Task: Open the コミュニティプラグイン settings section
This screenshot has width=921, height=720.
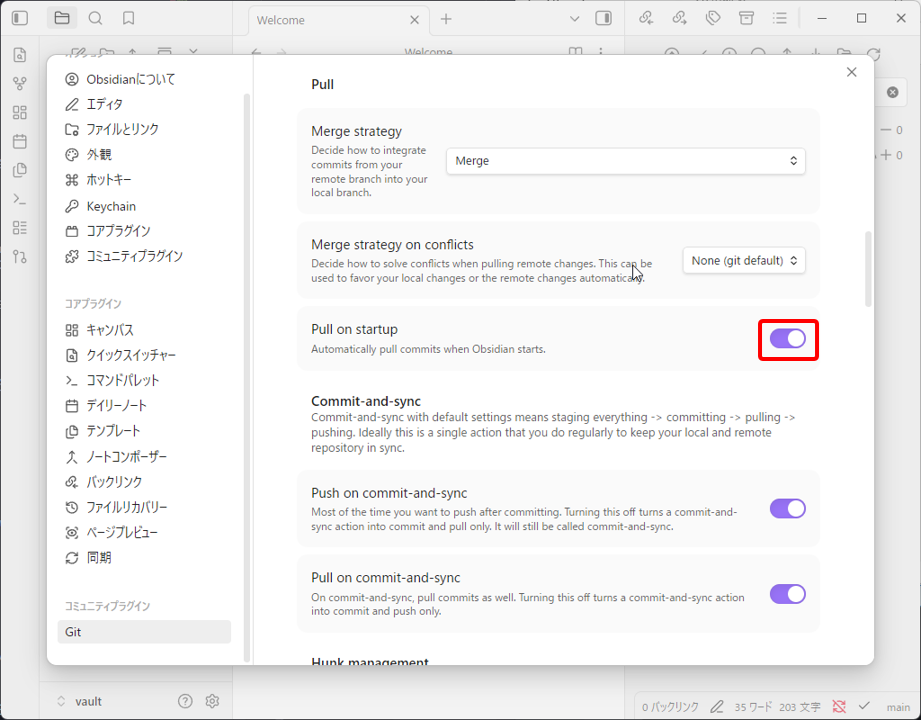Action: (134, 256)
